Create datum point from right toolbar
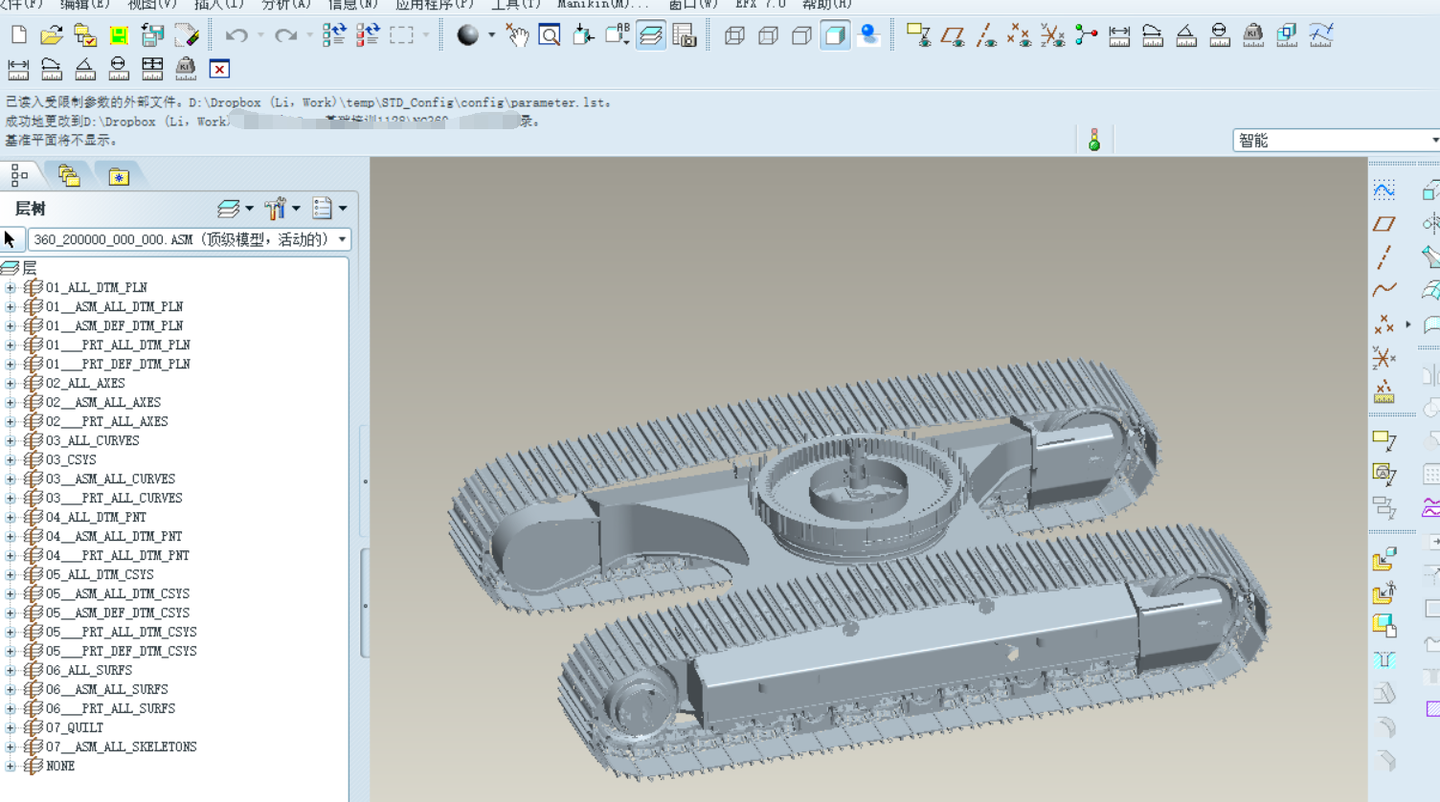The width and height of the screenshot is (1440, 802). pyautogui.click(x=1384, y=324)
